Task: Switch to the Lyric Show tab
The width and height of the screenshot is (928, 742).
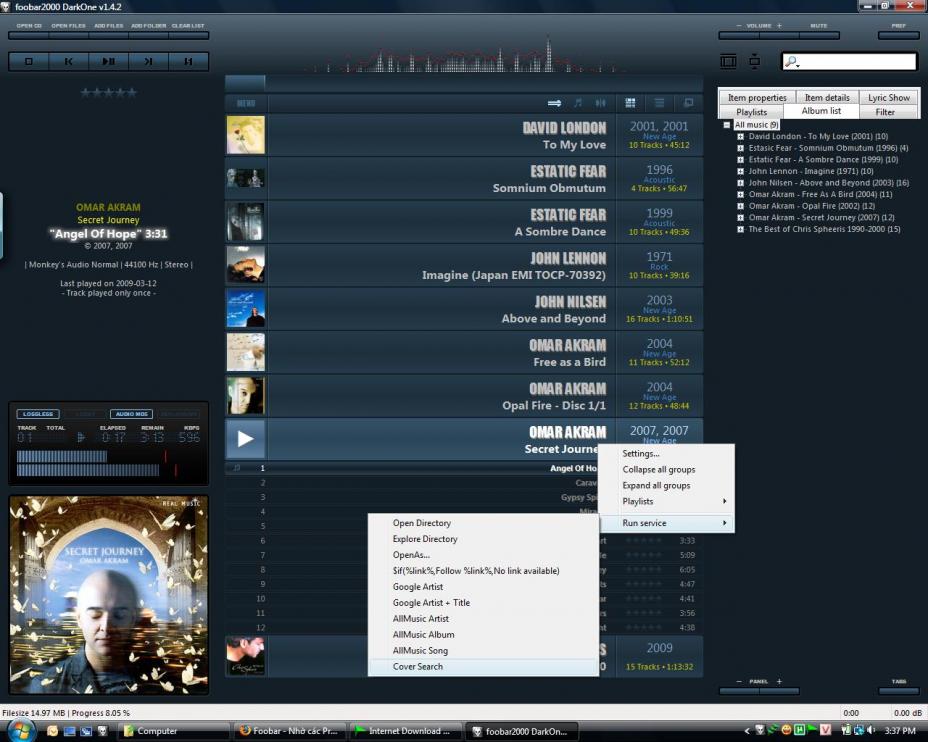Action: [x=889, y=97]
